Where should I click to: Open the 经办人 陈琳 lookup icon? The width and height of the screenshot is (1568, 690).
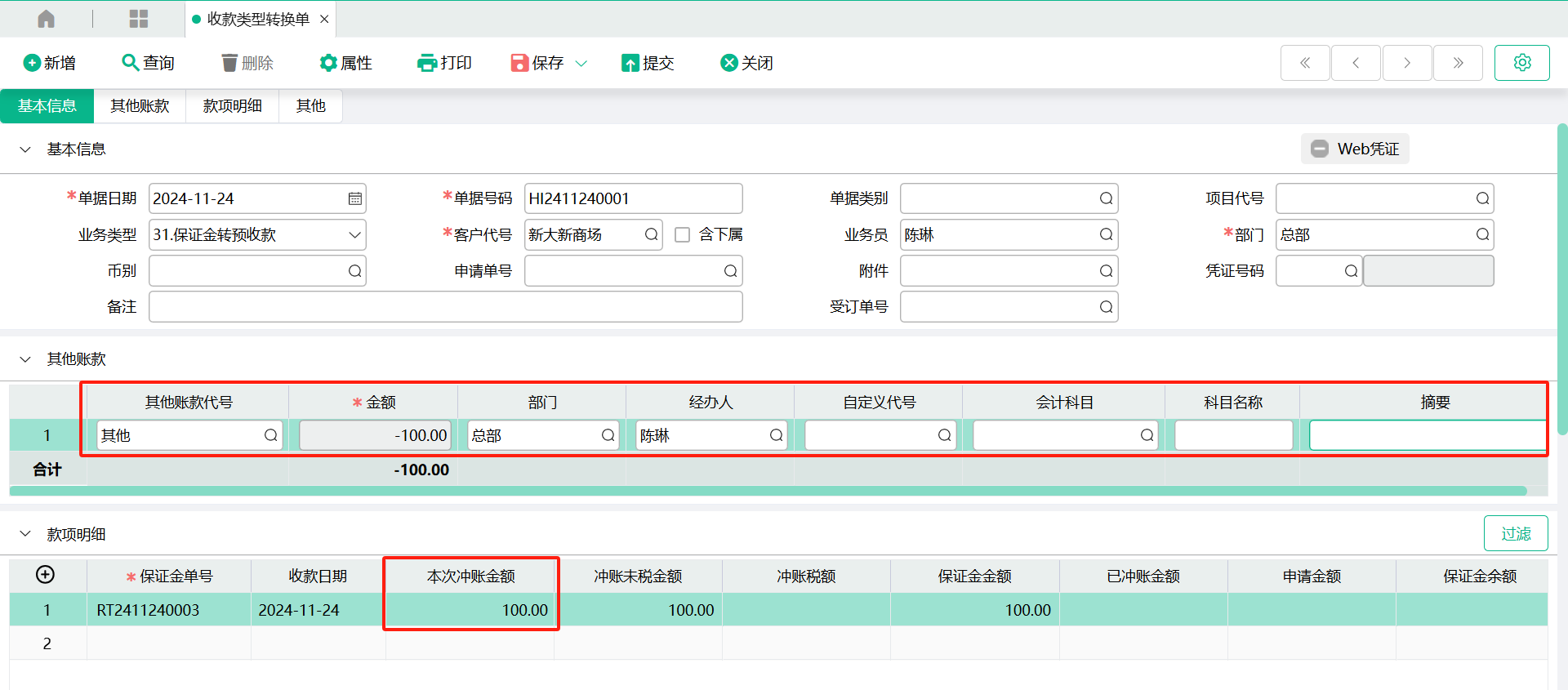point(777,435)
